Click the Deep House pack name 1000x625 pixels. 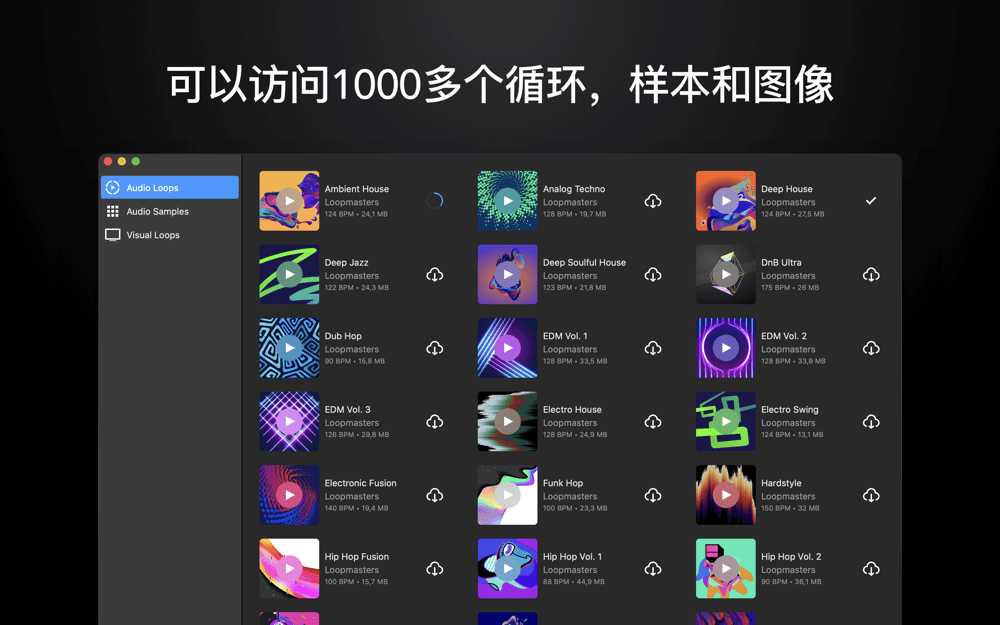786,189
